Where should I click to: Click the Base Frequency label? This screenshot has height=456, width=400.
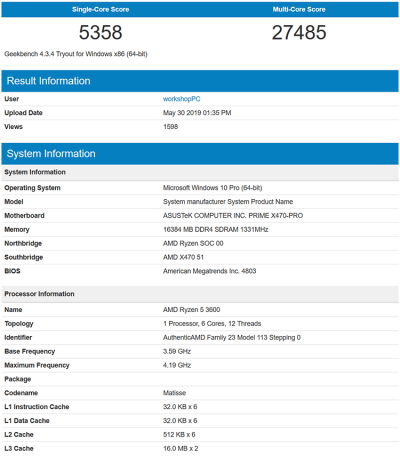(x=30, y=351)
